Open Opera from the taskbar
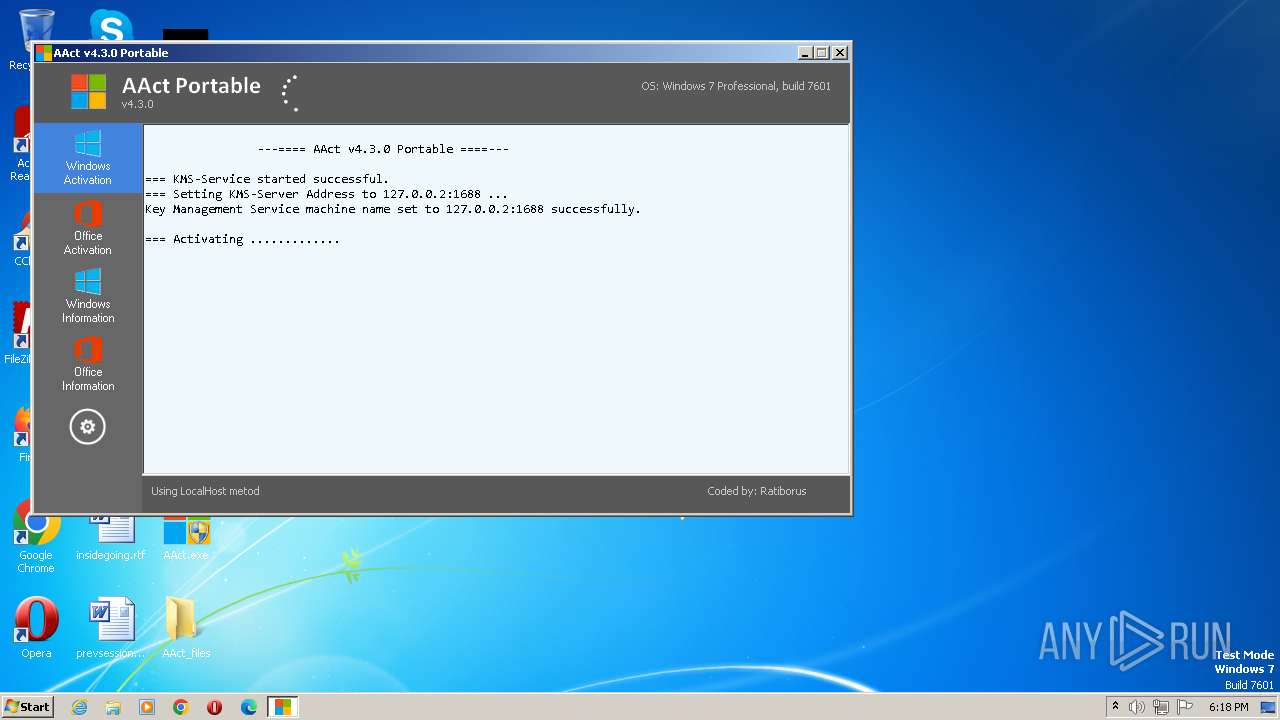The width and height of the screenshot is (1280, 720). click(x=215, y=707)
